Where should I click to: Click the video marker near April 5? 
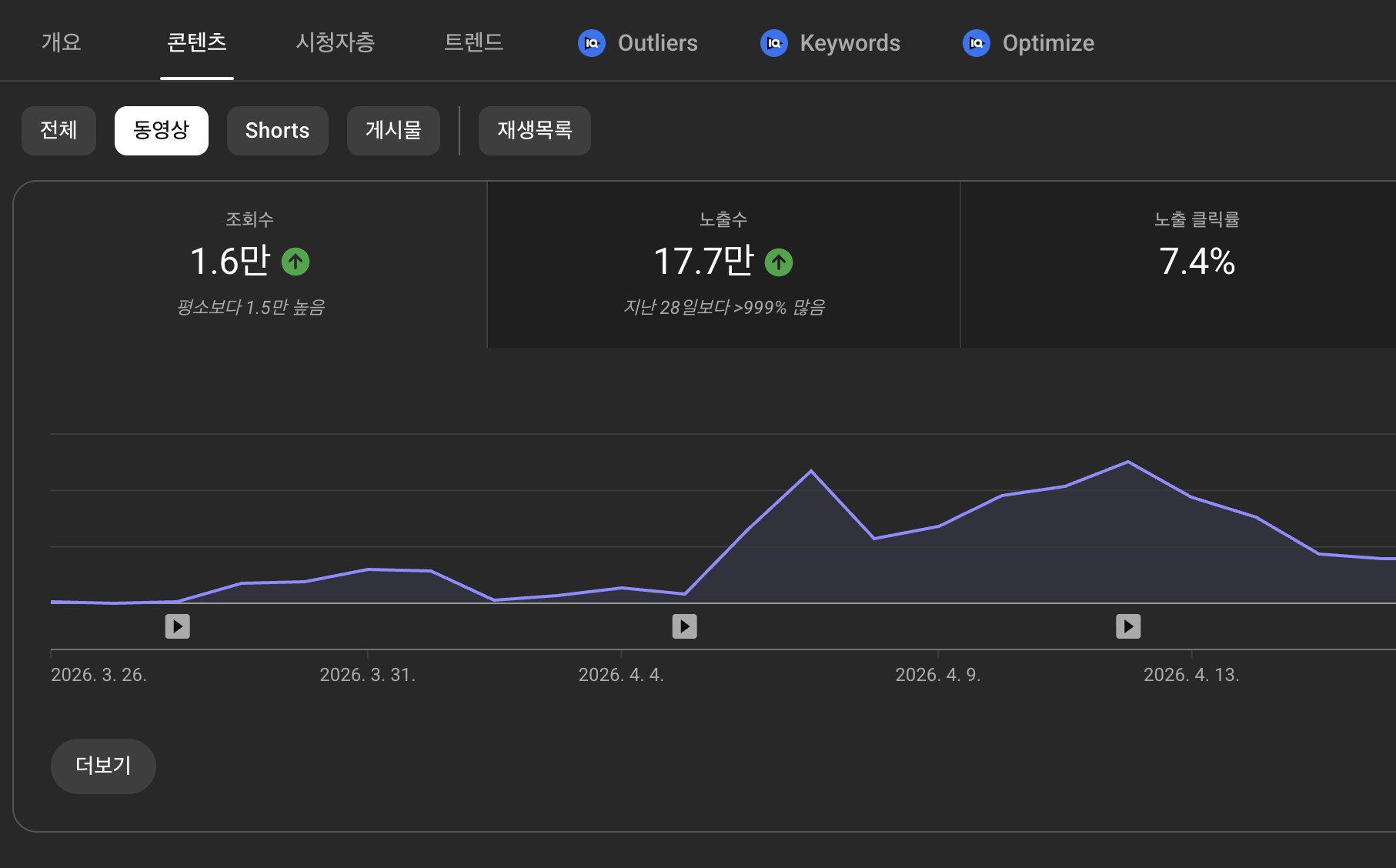(685, 626)
